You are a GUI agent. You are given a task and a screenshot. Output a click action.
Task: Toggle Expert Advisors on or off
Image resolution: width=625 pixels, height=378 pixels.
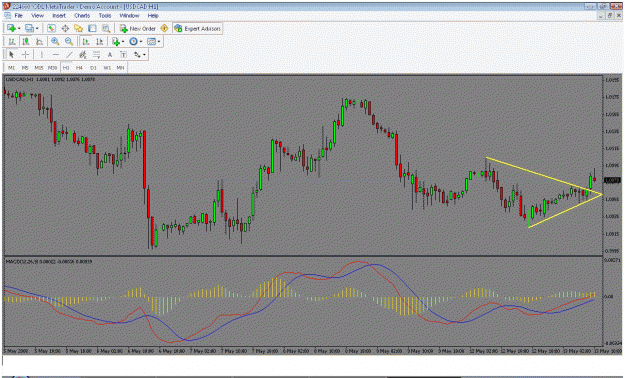pyautogui.click(x=197, y=29)
